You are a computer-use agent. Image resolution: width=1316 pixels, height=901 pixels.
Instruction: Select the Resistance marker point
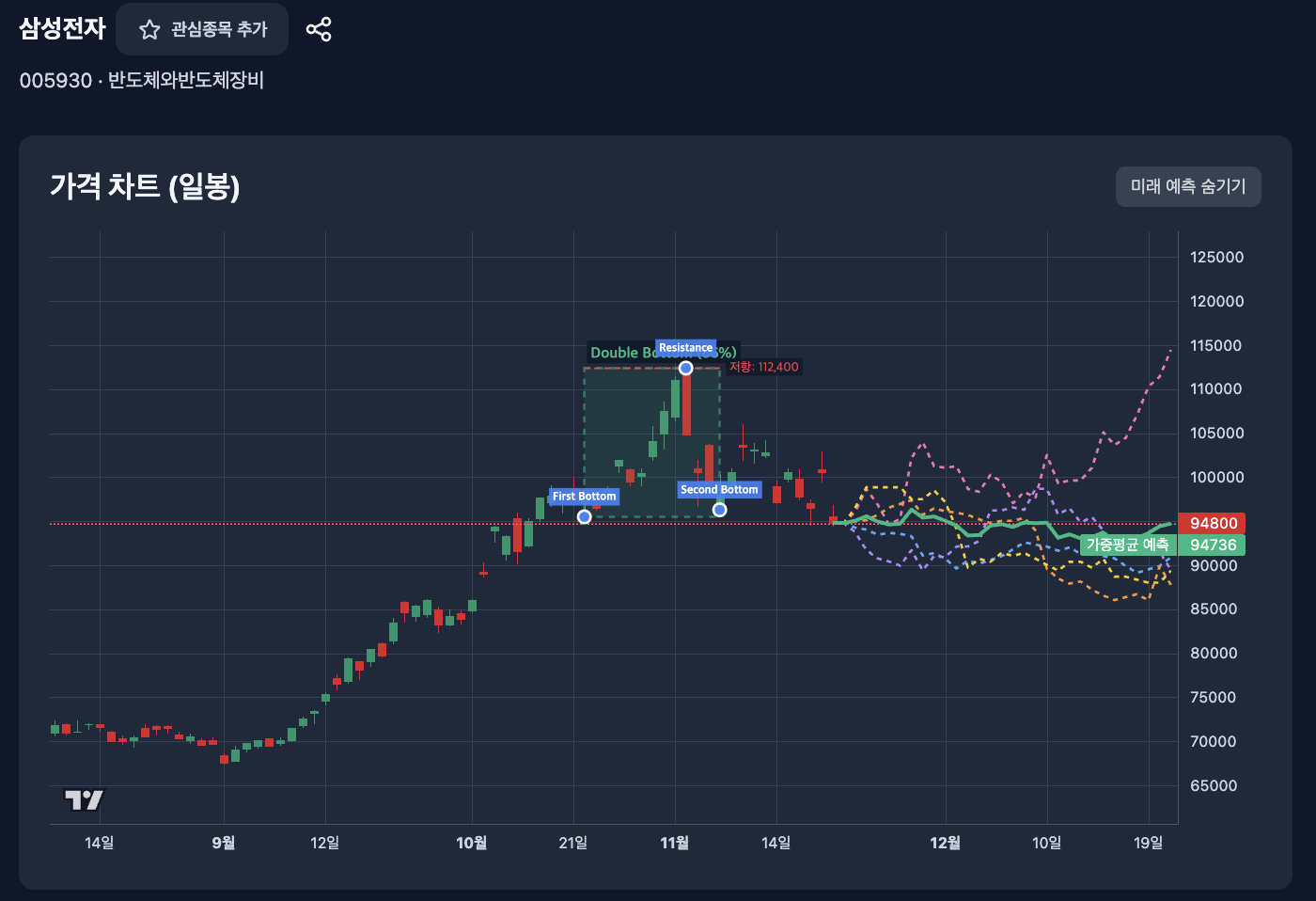685,368
